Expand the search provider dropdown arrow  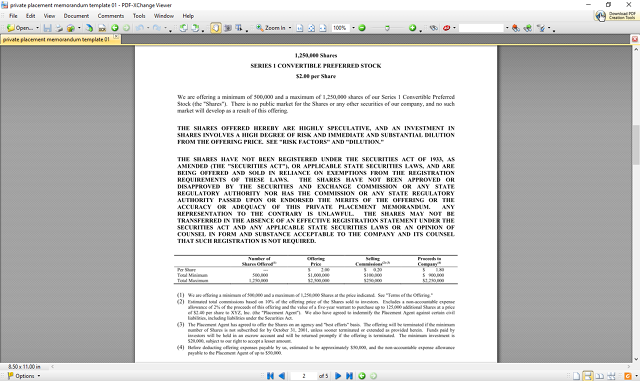pos(454,28)
